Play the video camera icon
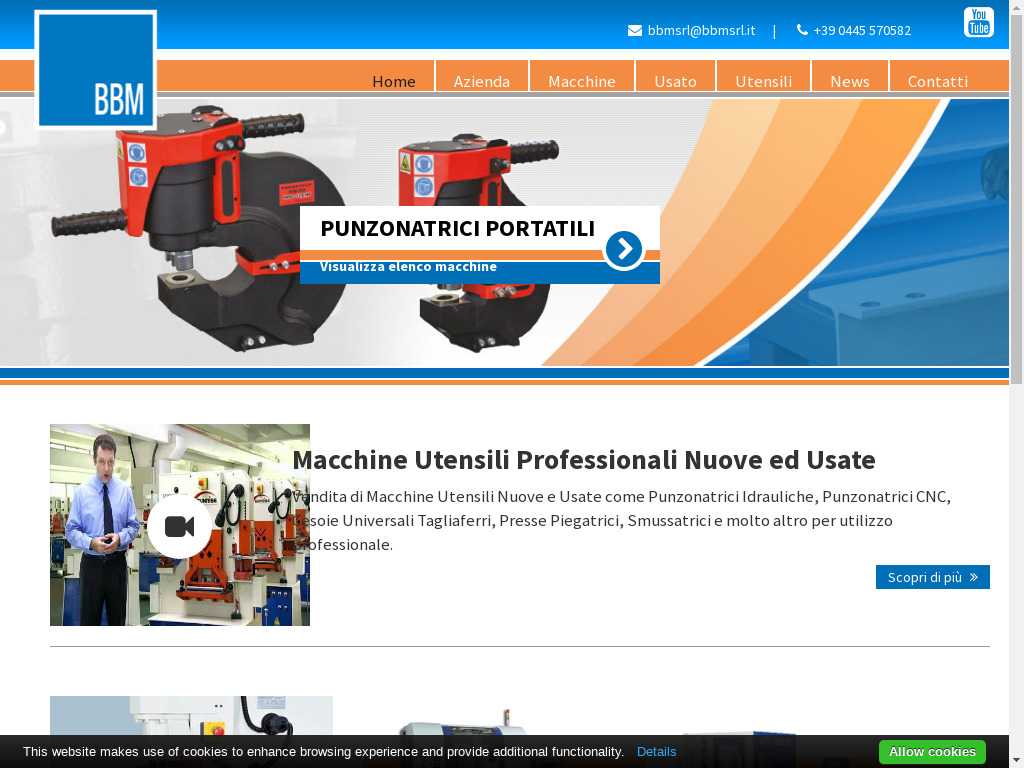The image size is (1024, 768). coord(179,526)
